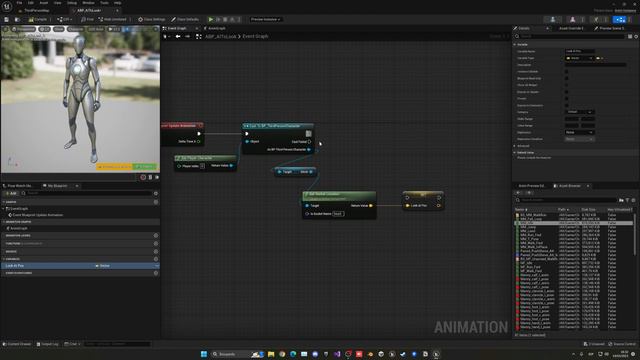
Task: Switch to the AnimGraph tab
Action: pos(216,28)
